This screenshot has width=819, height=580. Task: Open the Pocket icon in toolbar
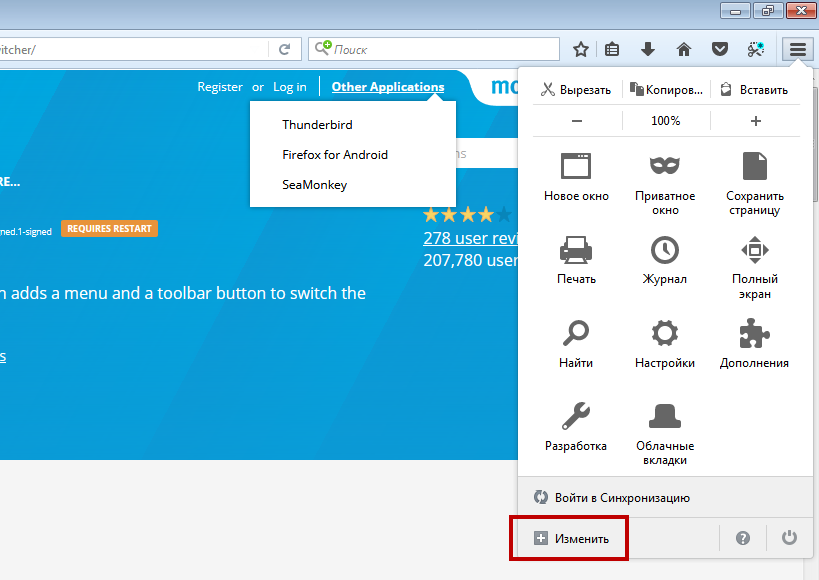(x=720, y=50)
